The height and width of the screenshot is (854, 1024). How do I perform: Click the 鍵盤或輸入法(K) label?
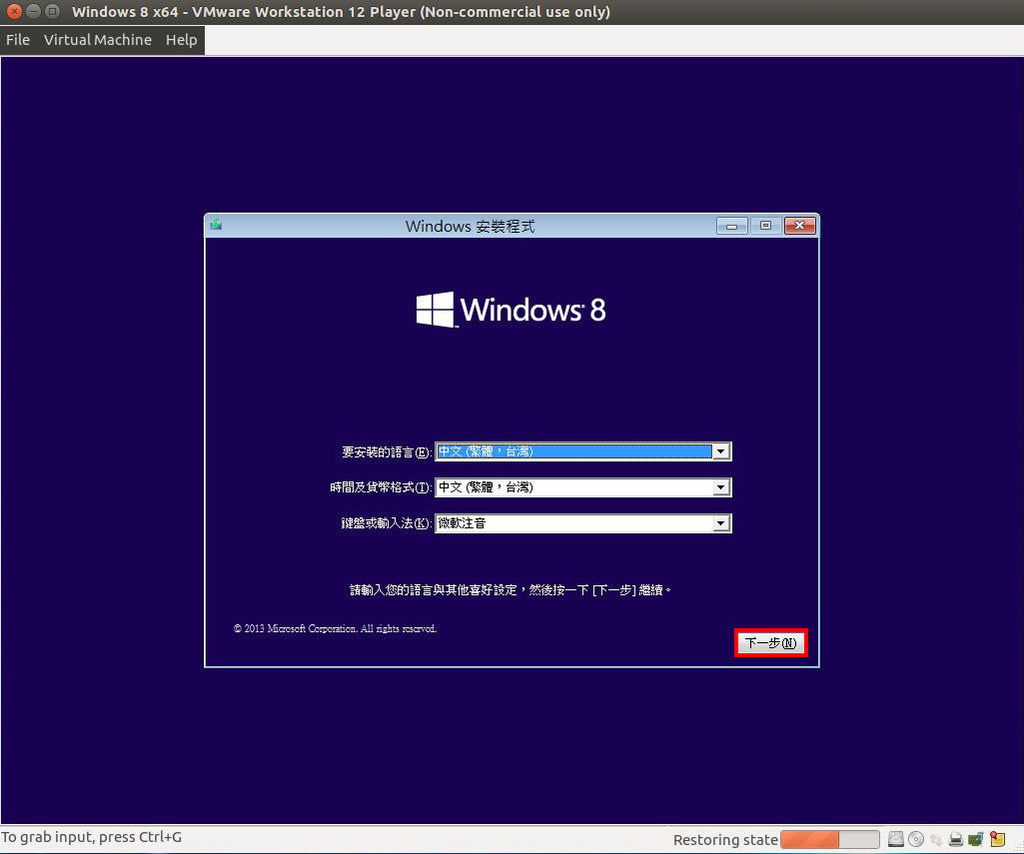[386, 523]
